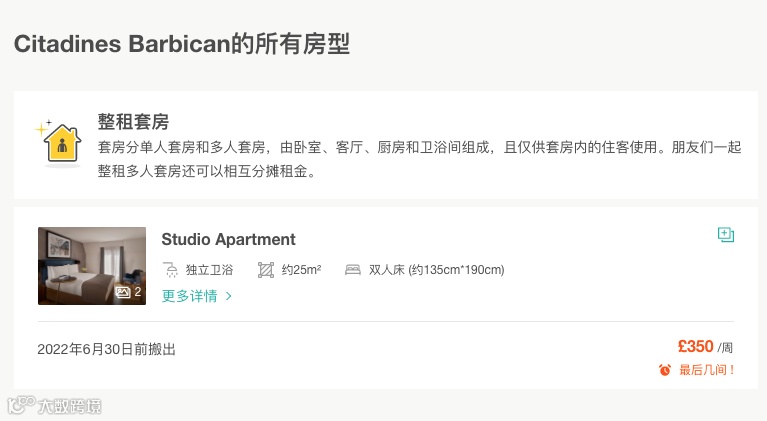Click the Citadines Barbican的所有房型 page heading

(182, 44)
